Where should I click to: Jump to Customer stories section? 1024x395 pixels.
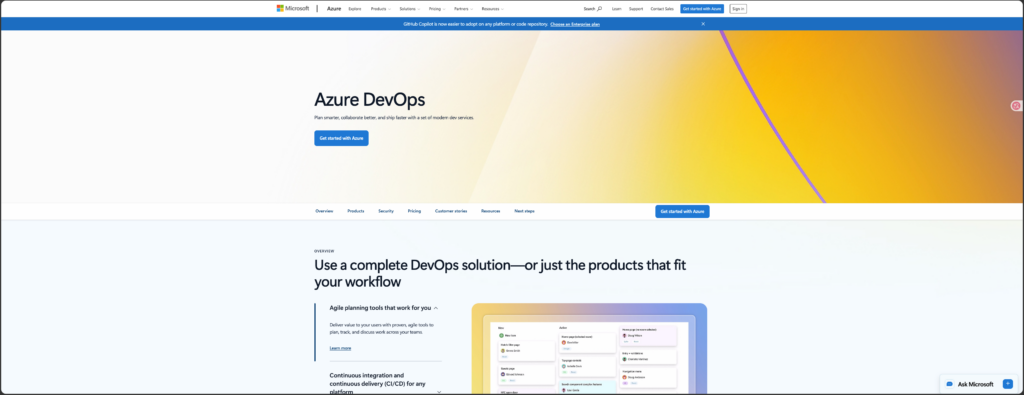pos(451,212)
